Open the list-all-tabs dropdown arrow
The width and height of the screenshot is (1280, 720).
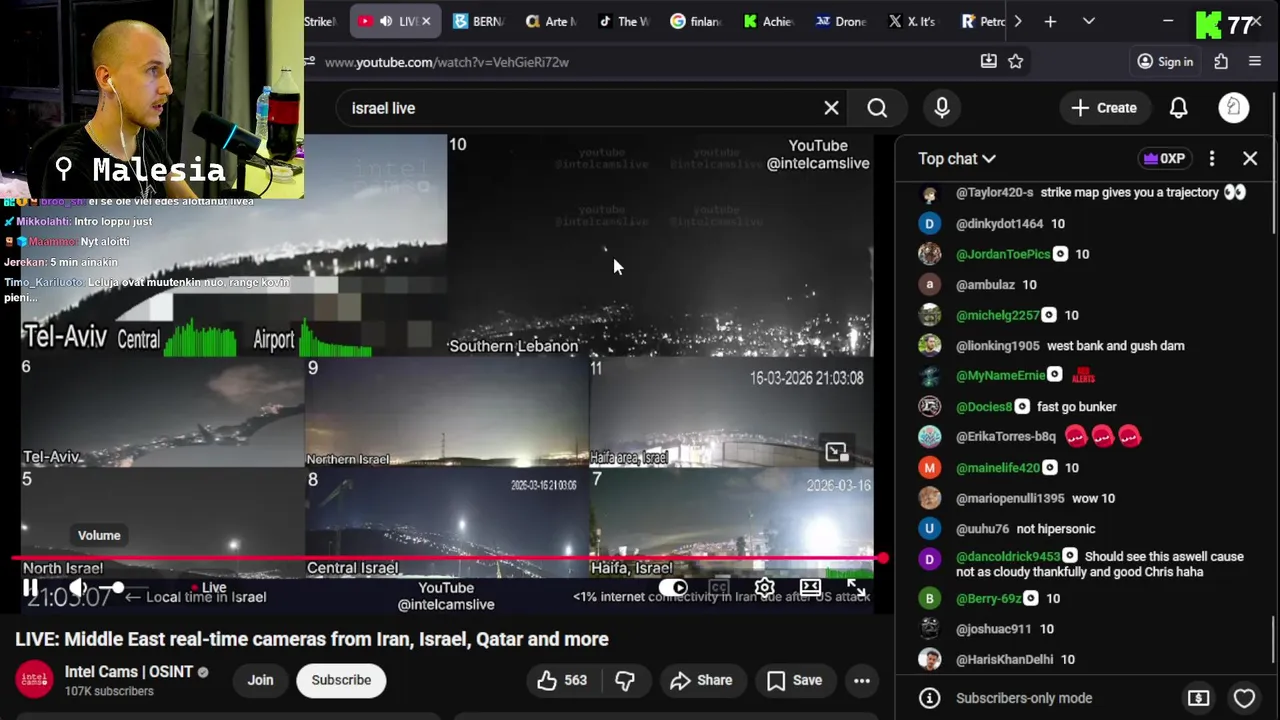click(x=1089, y=21)
